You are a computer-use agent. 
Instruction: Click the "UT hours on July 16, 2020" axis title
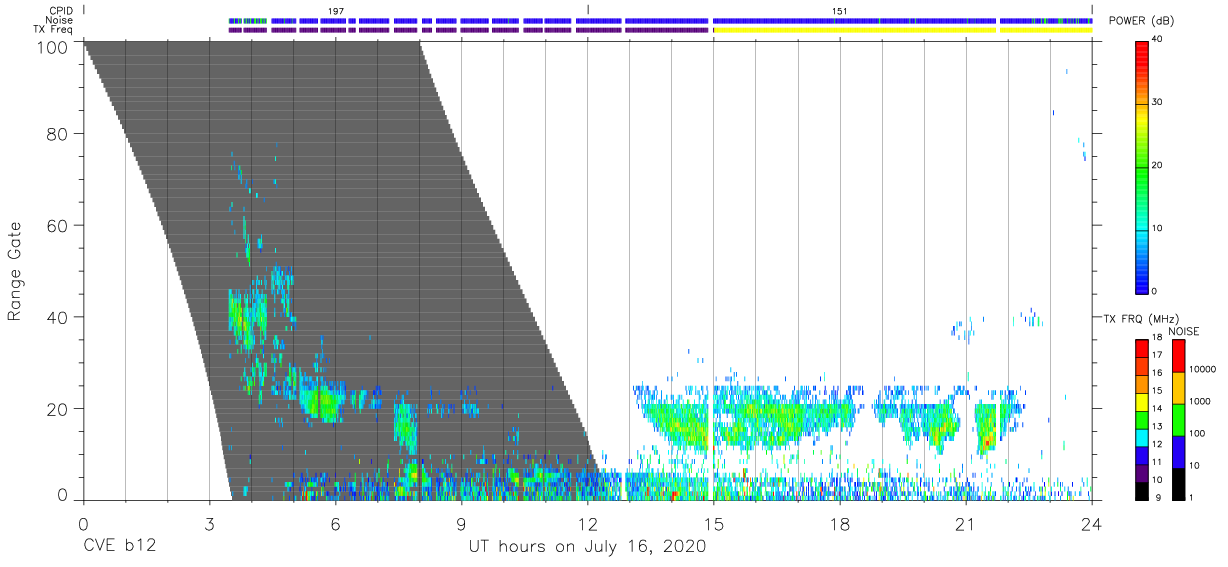point(587,547)
